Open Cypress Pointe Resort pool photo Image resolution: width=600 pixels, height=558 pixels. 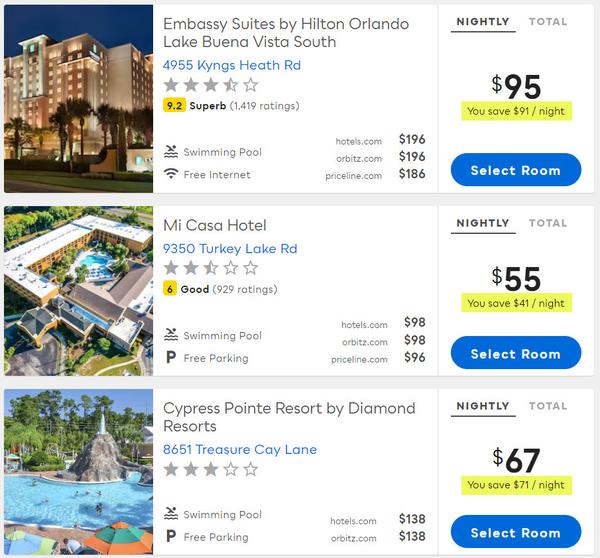[78, 472]
